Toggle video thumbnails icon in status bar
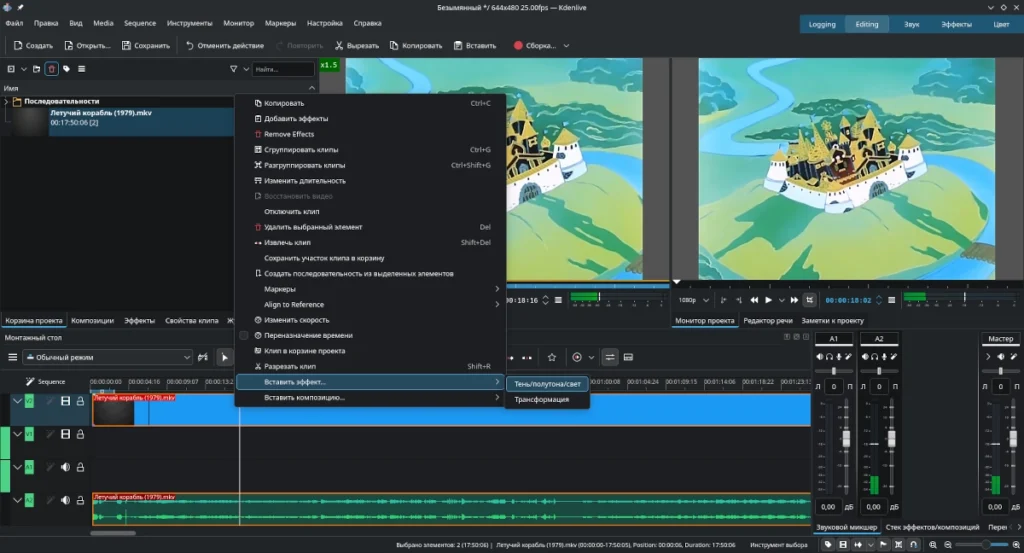1024x553 pixels. [x=843, y=545]
